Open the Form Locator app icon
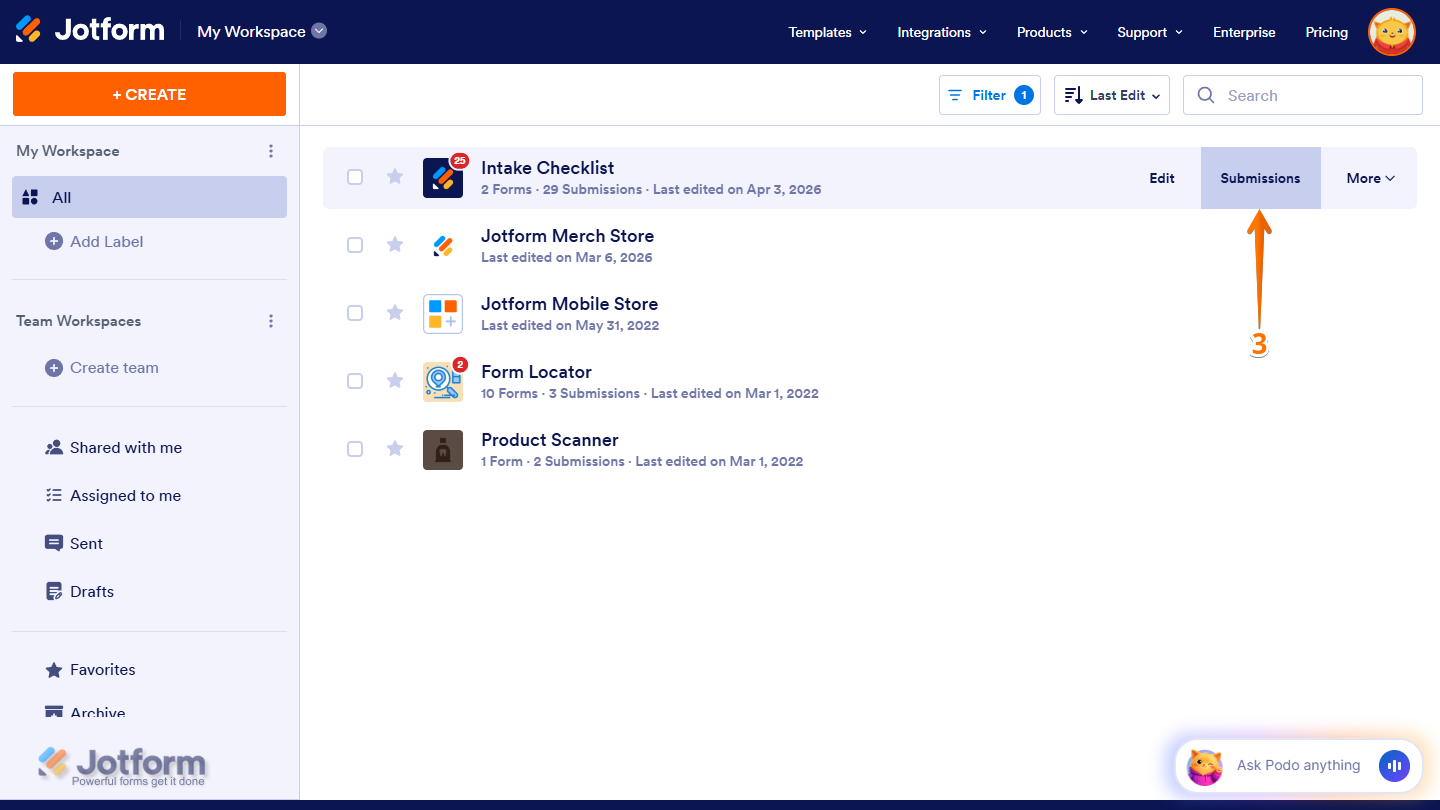This screenshot has width=1440, height=810. pyautogui.click(x=443, y=381)
